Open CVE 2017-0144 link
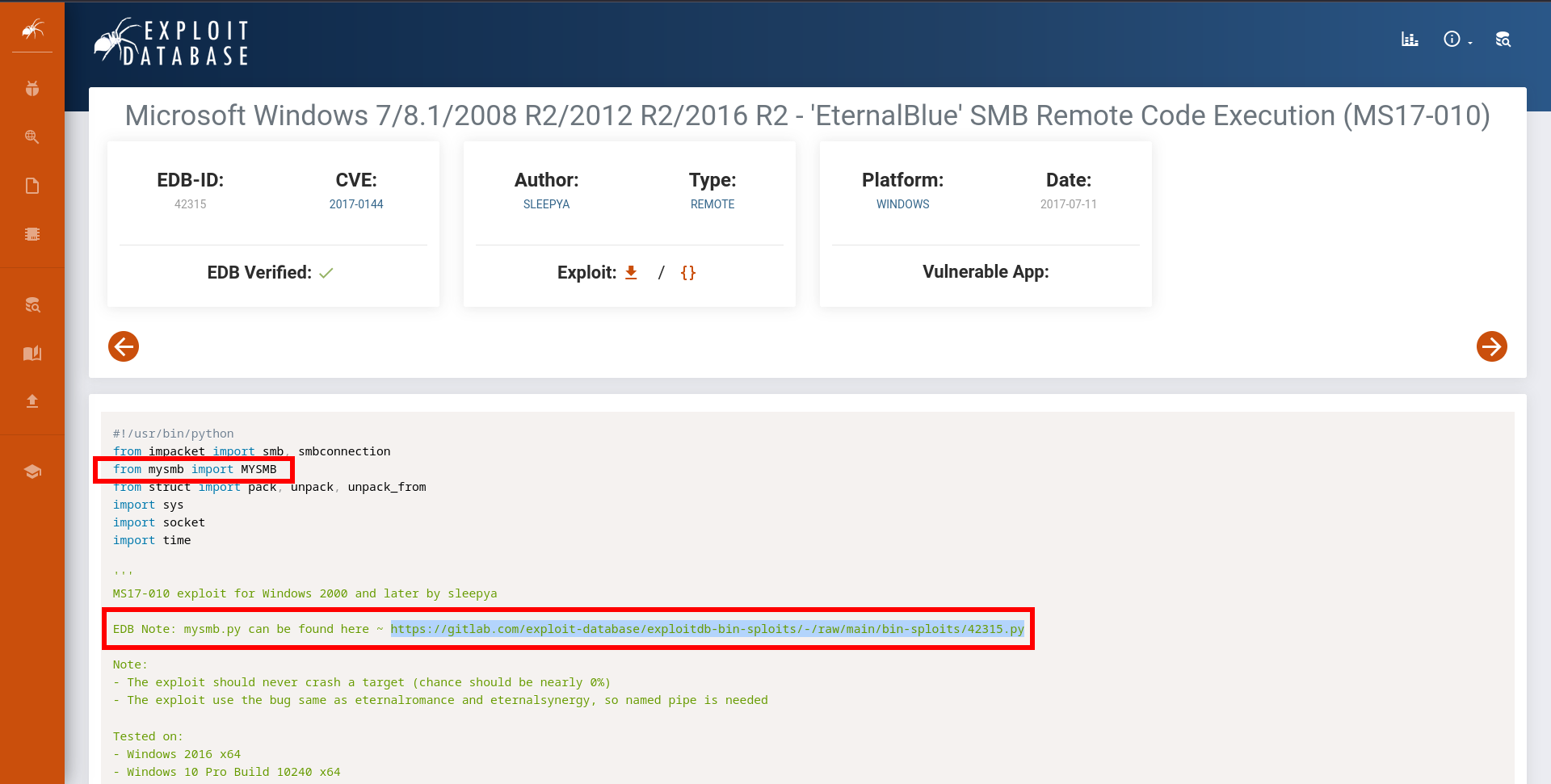Viewport: 1551px width, 784px height. coord(356,204)
